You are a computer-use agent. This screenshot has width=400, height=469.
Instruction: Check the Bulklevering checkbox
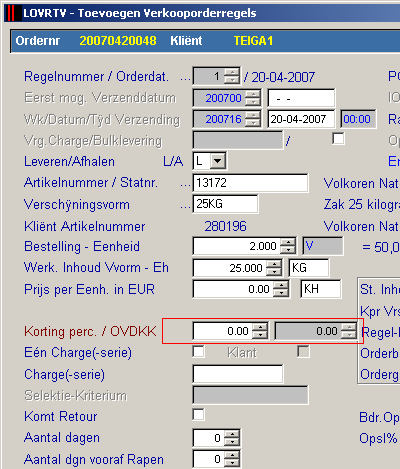(x=338, y=138)
